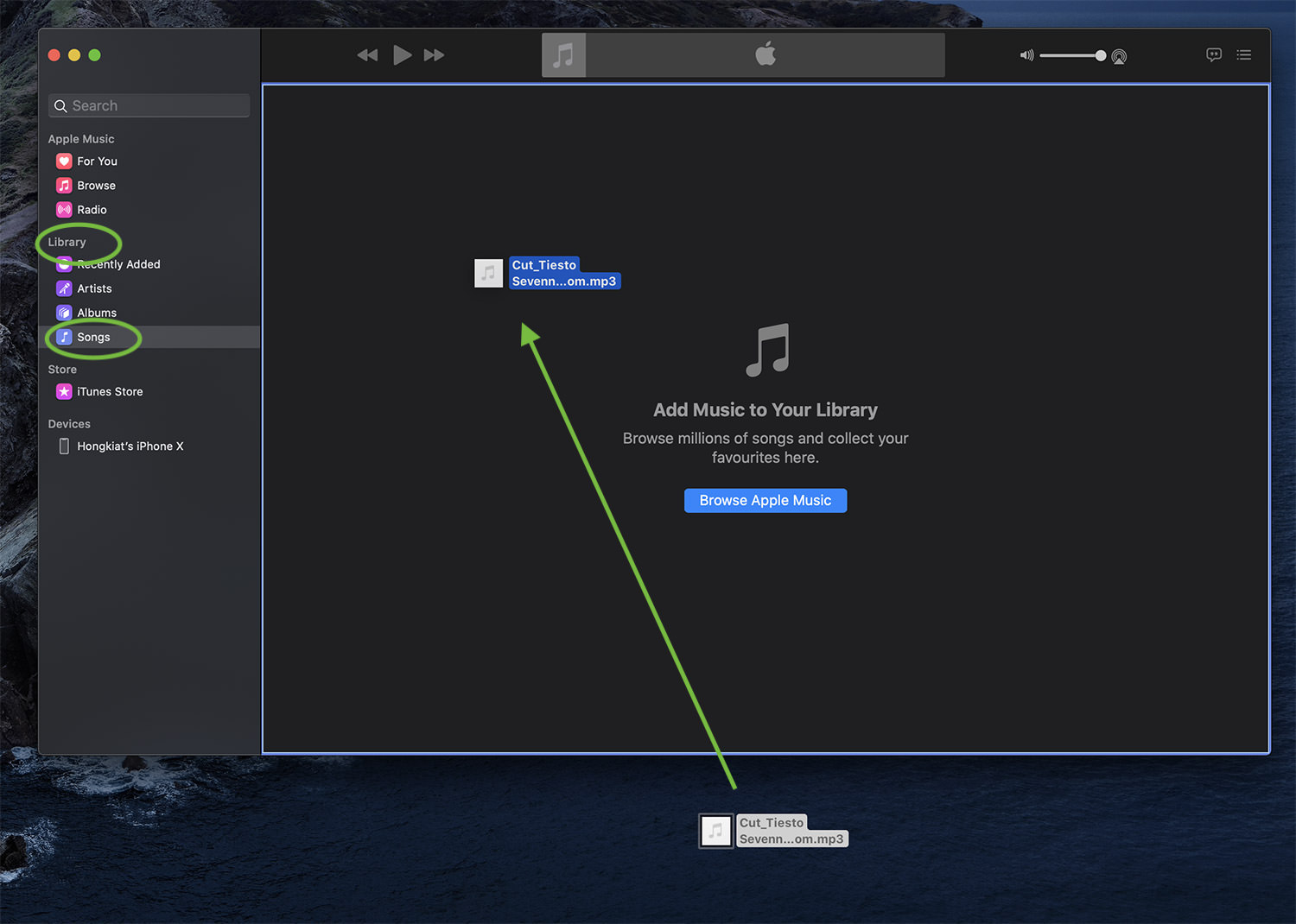The height and width of the screenshot is (924, 1296).
Task: Click the Browse Apple Music button
Action: [x=766, y=501]
